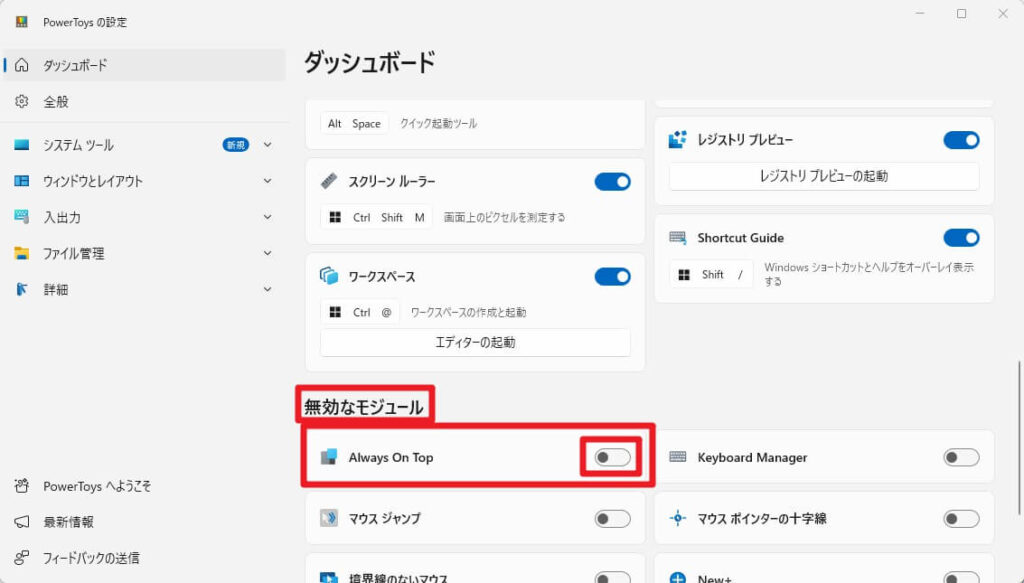The height and width of the screenshot is (583, 1024).
Task: Click the General settings gear icon
Action: click(22, 101)
